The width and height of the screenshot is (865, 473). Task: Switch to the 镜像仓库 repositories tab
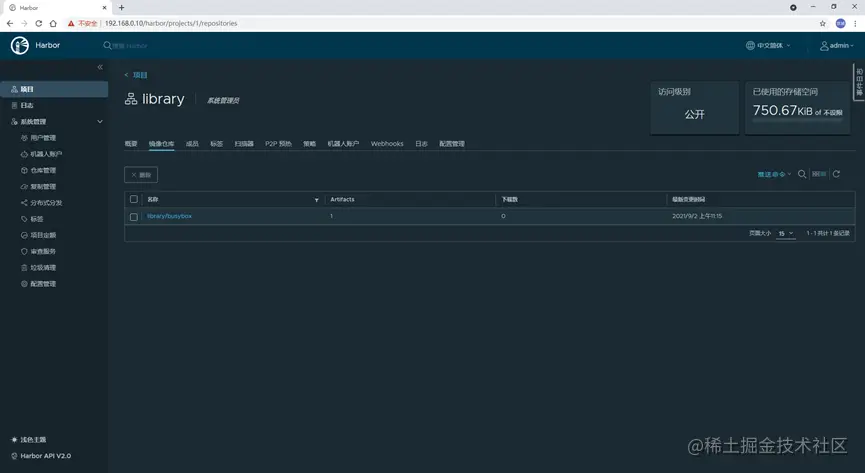coord(161,144)
